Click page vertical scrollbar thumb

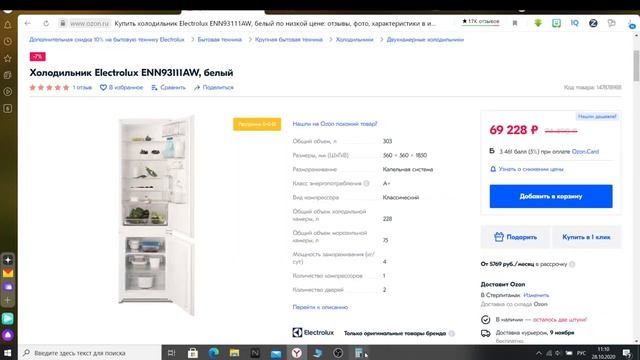coord(636,65)
